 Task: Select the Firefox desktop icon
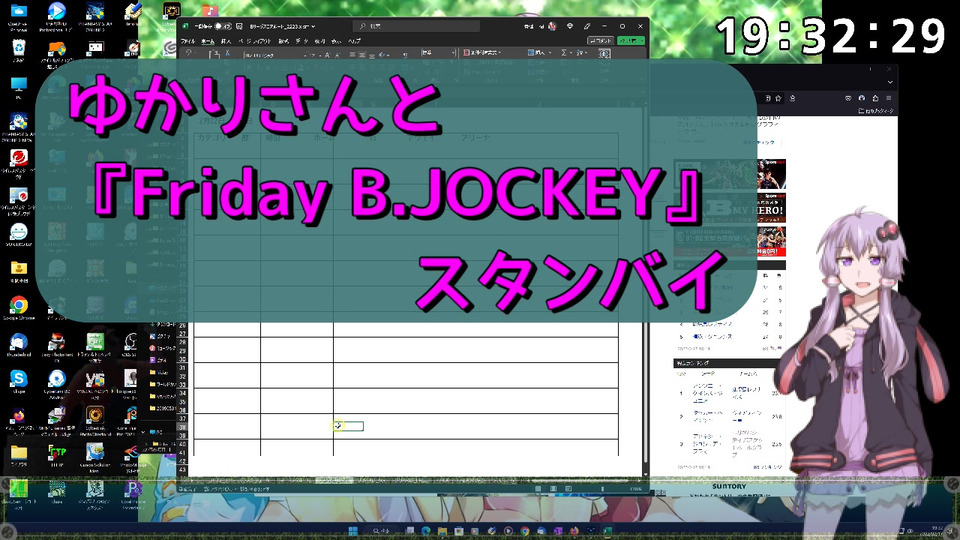click(18, 421)
